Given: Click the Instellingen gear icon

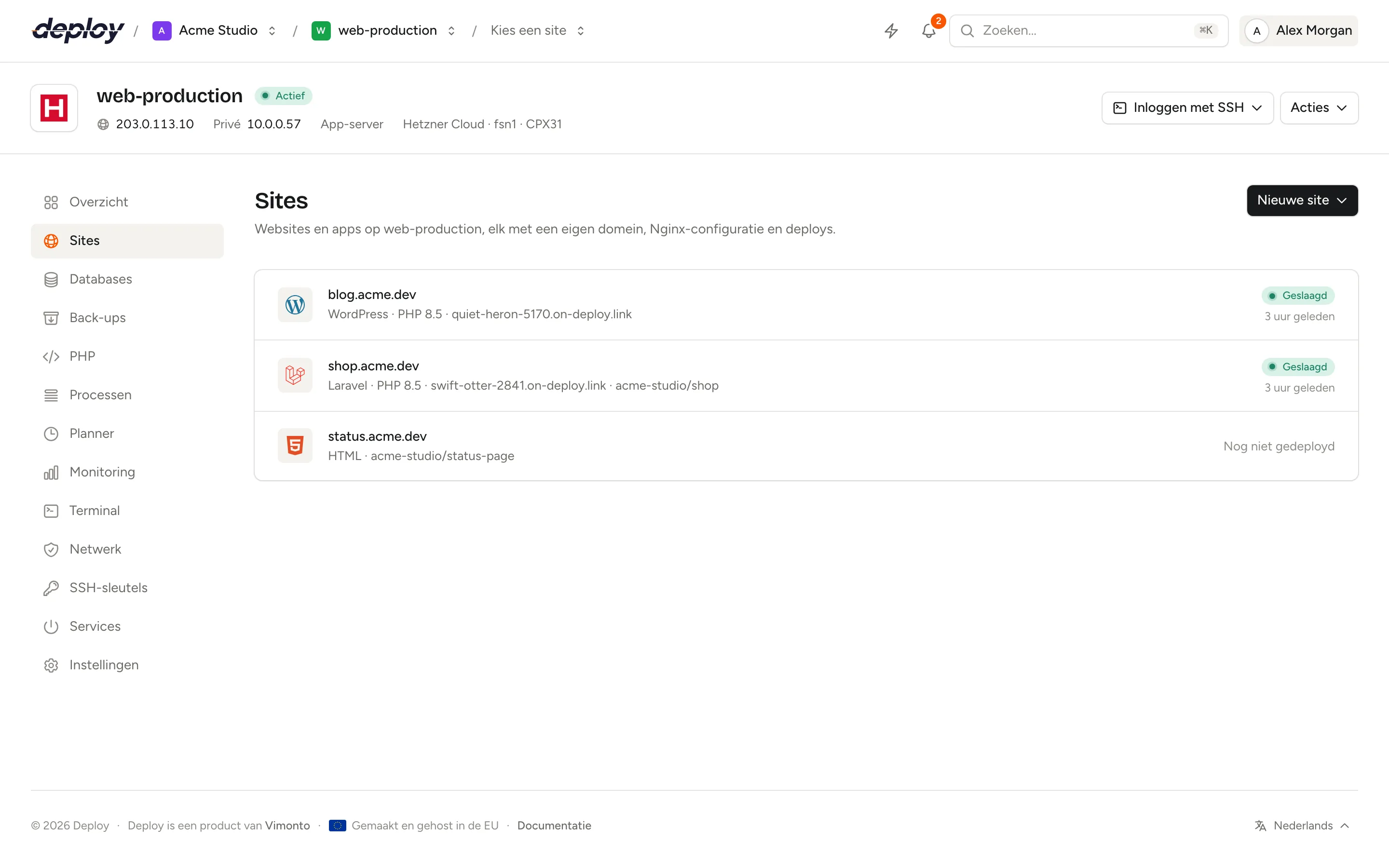Looking at the screenshot, I should [x=51, y=665].
